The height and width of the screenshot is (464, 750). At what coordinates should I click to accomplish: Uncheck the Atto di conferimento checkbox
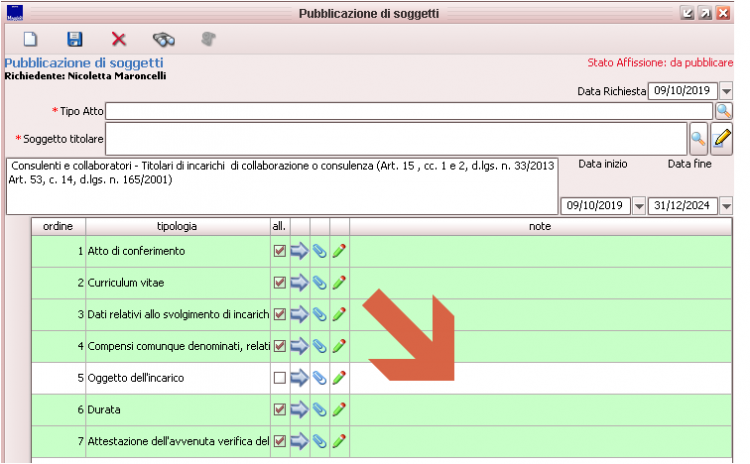click(280, 251)
